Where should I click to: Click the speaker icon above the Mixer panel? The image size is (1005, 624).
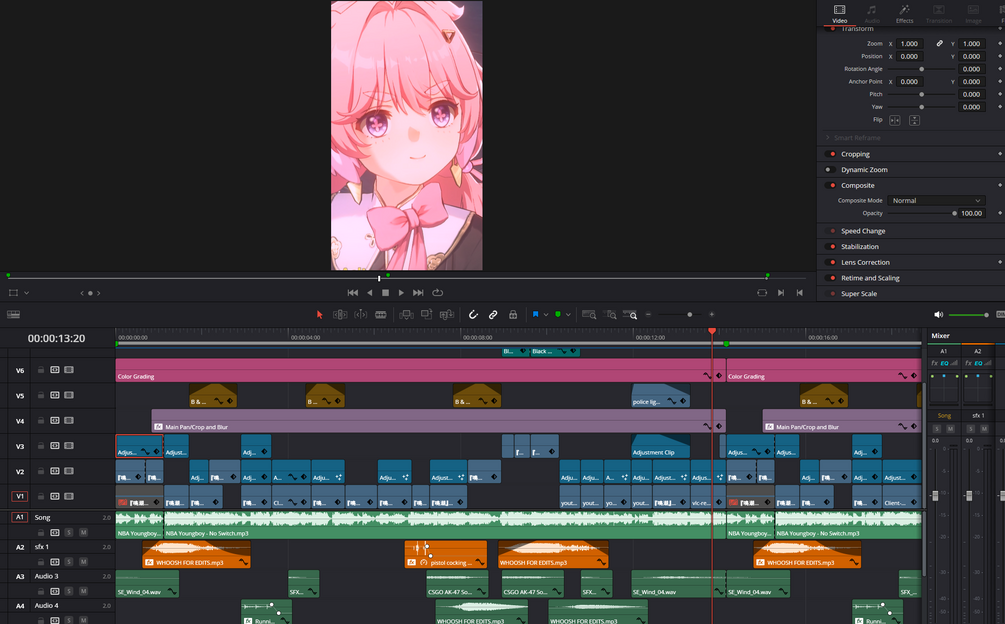pyautogui.click(x=938, y=314)
